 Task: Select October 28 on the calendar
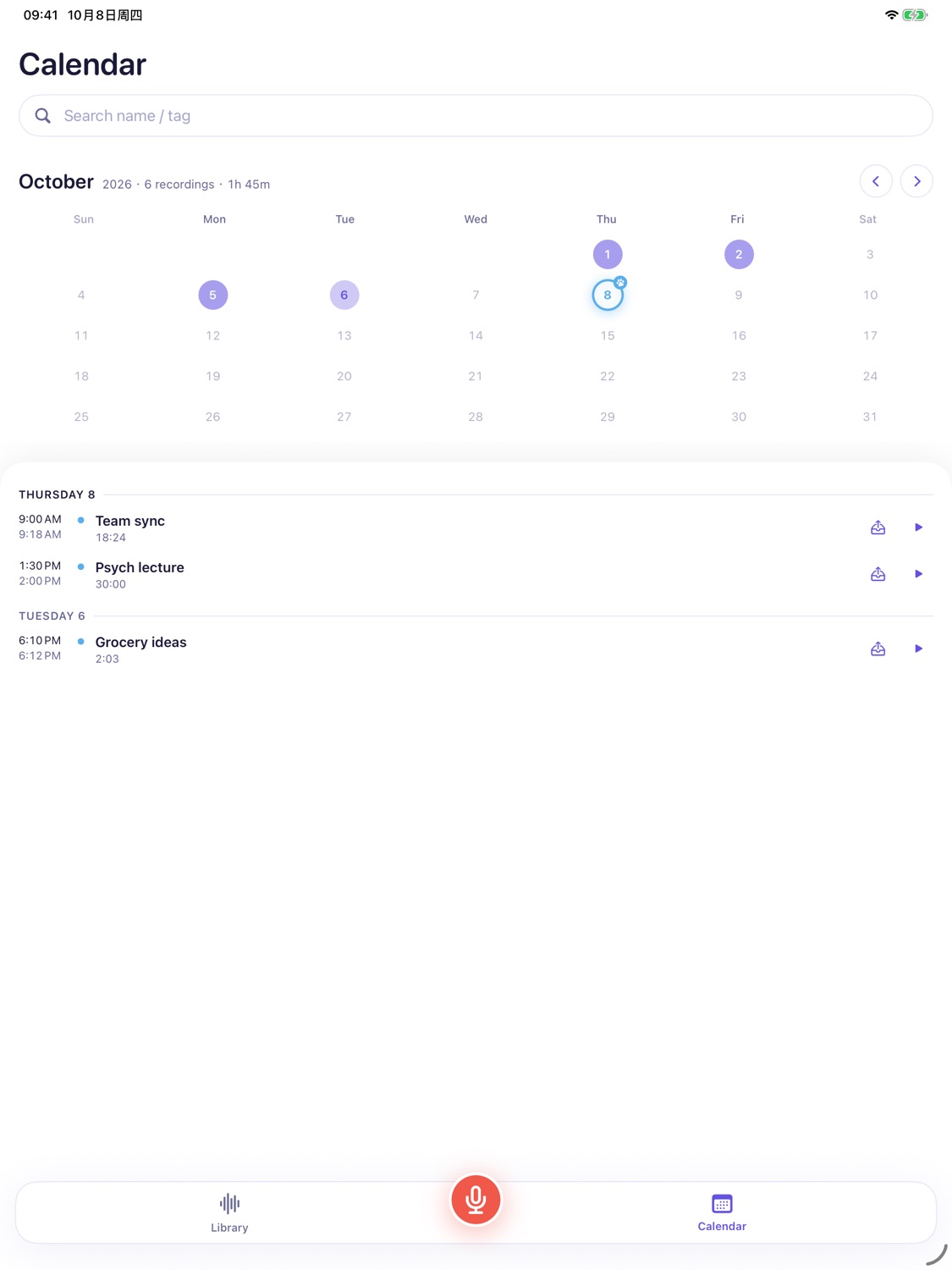tap(476, 417)
